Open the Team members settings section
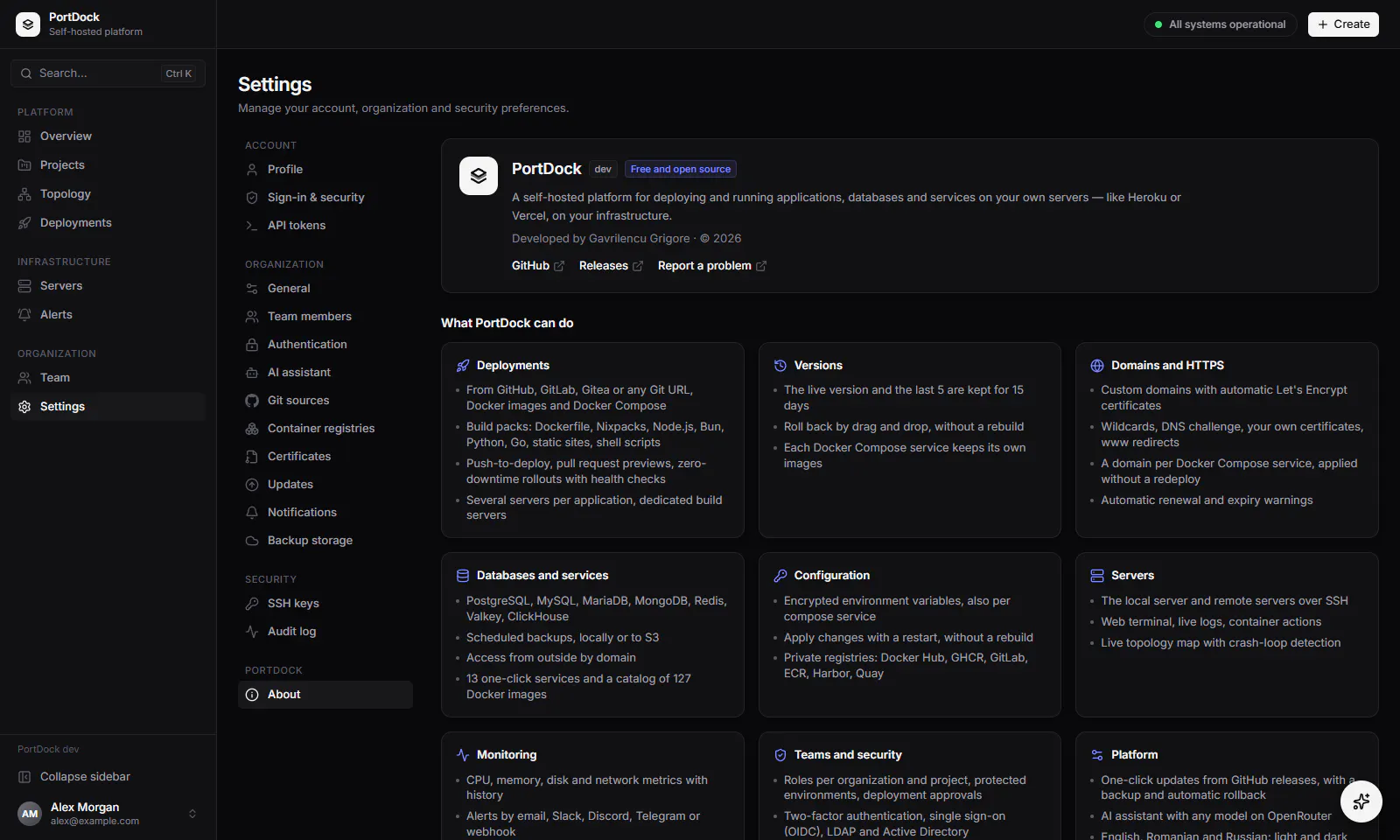1400x840 pixels. tap(325, 317)
